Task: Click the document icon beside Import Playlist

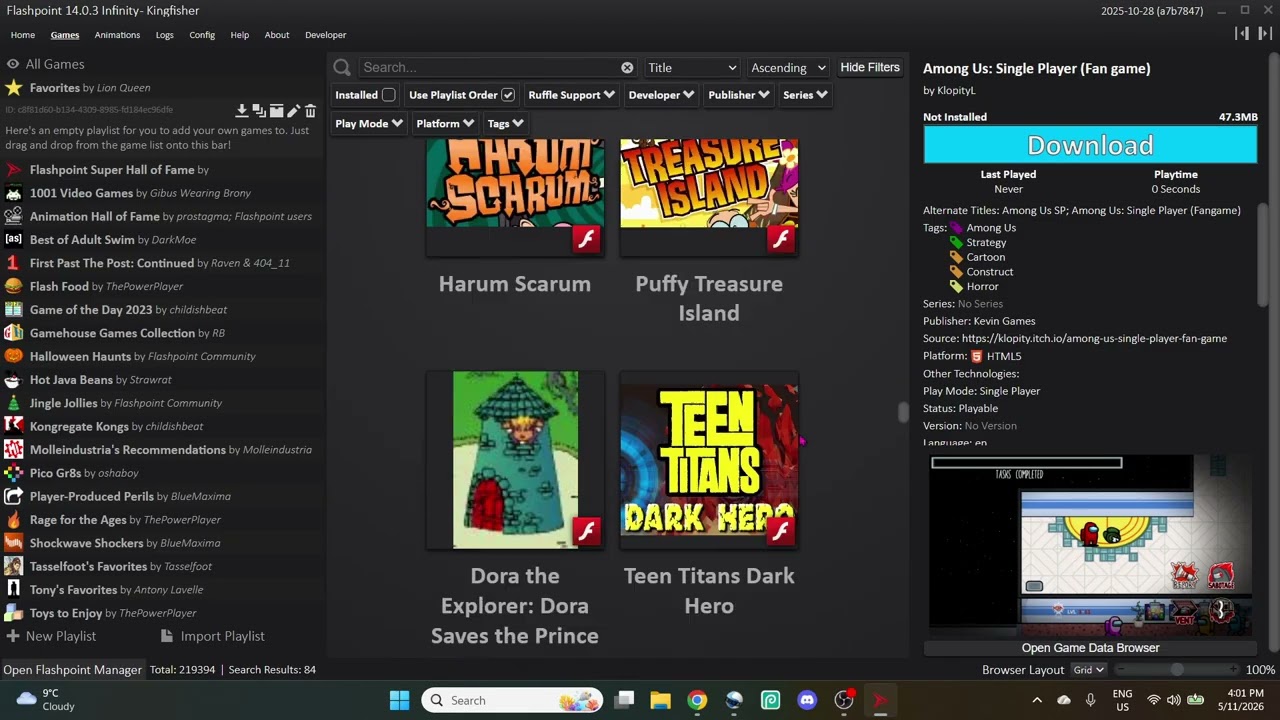Action: [167, 636]
